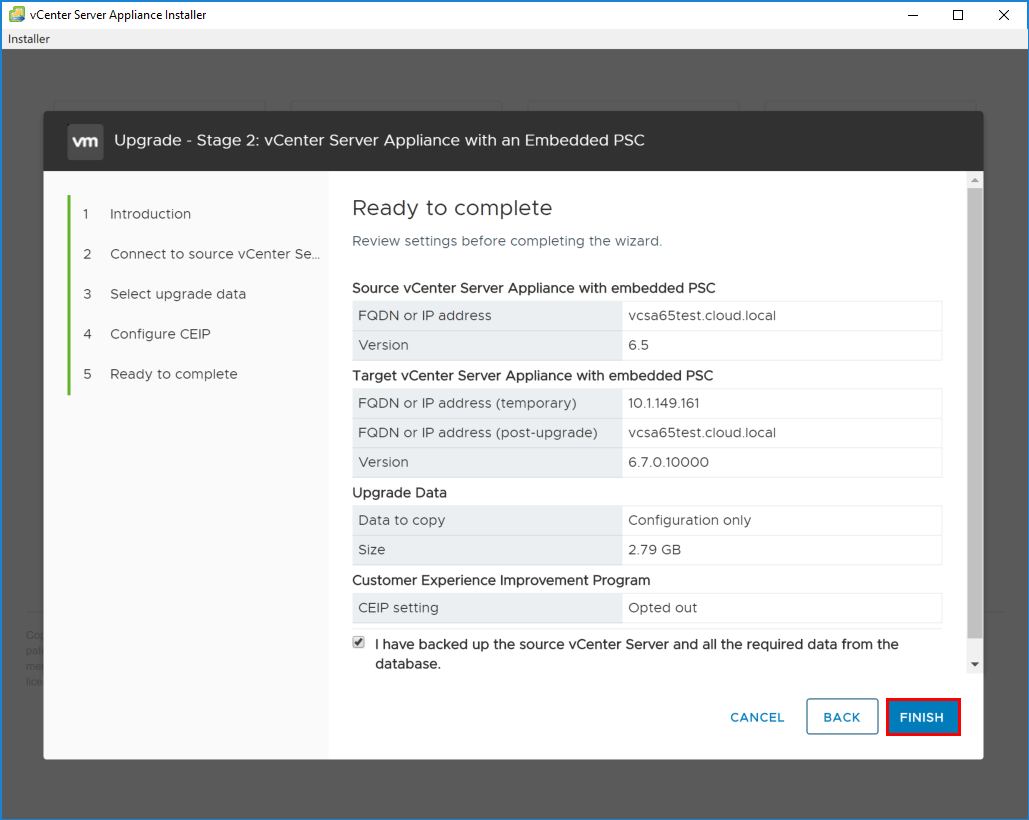Cancel the upgrade wizard
The width and height of the screenshot is (1029, 820).
tap(757, 717)
